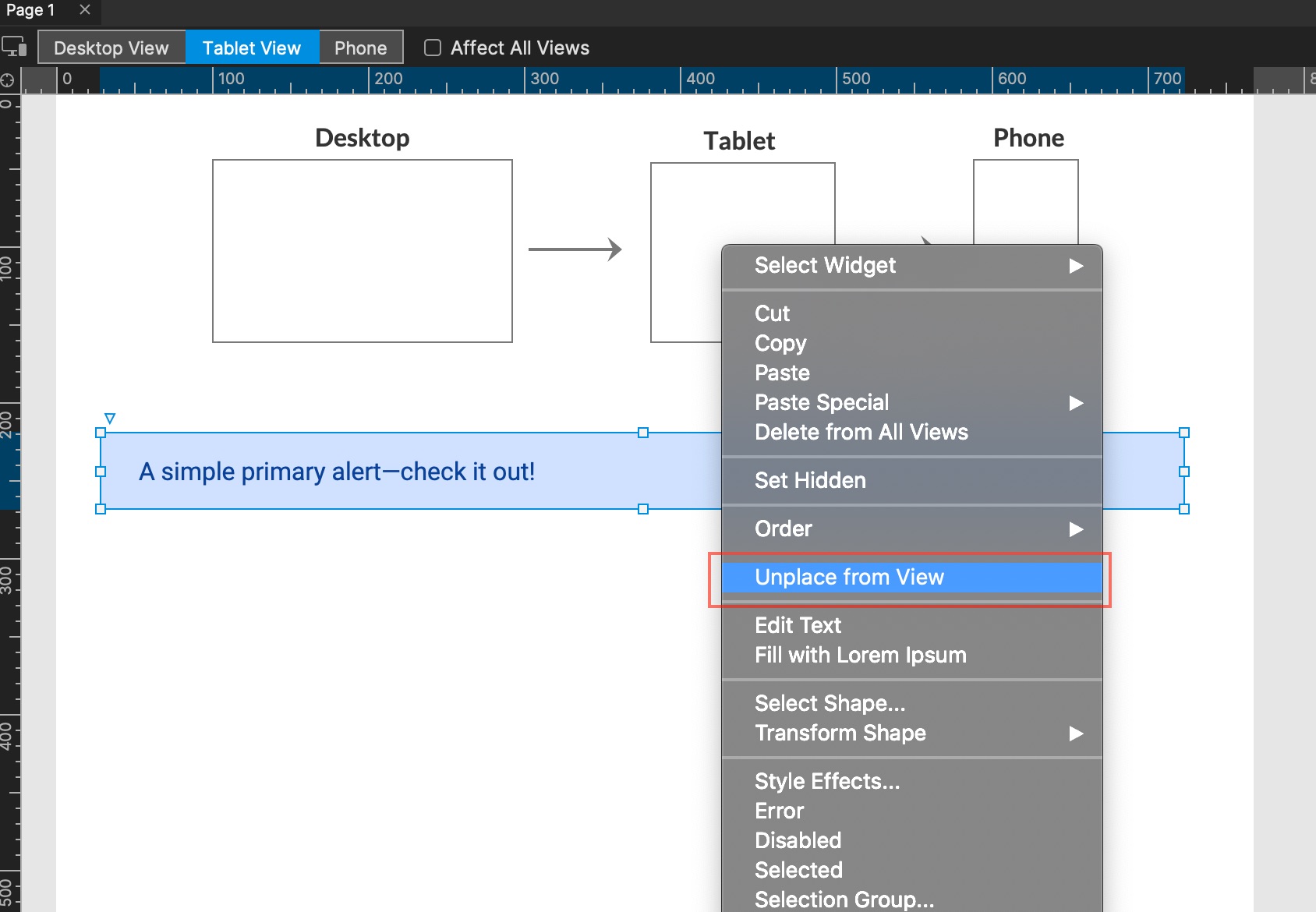Click Fill with Lorem Ipsum

pyautogui.click(x=860, y=656)
